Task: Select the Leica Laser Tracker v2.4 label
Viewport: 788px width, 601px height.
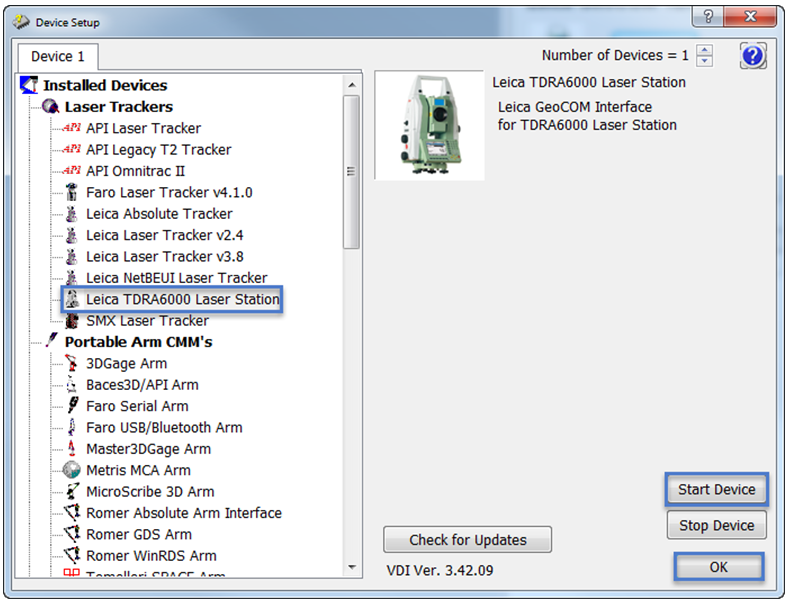Action: pos(164,235)
